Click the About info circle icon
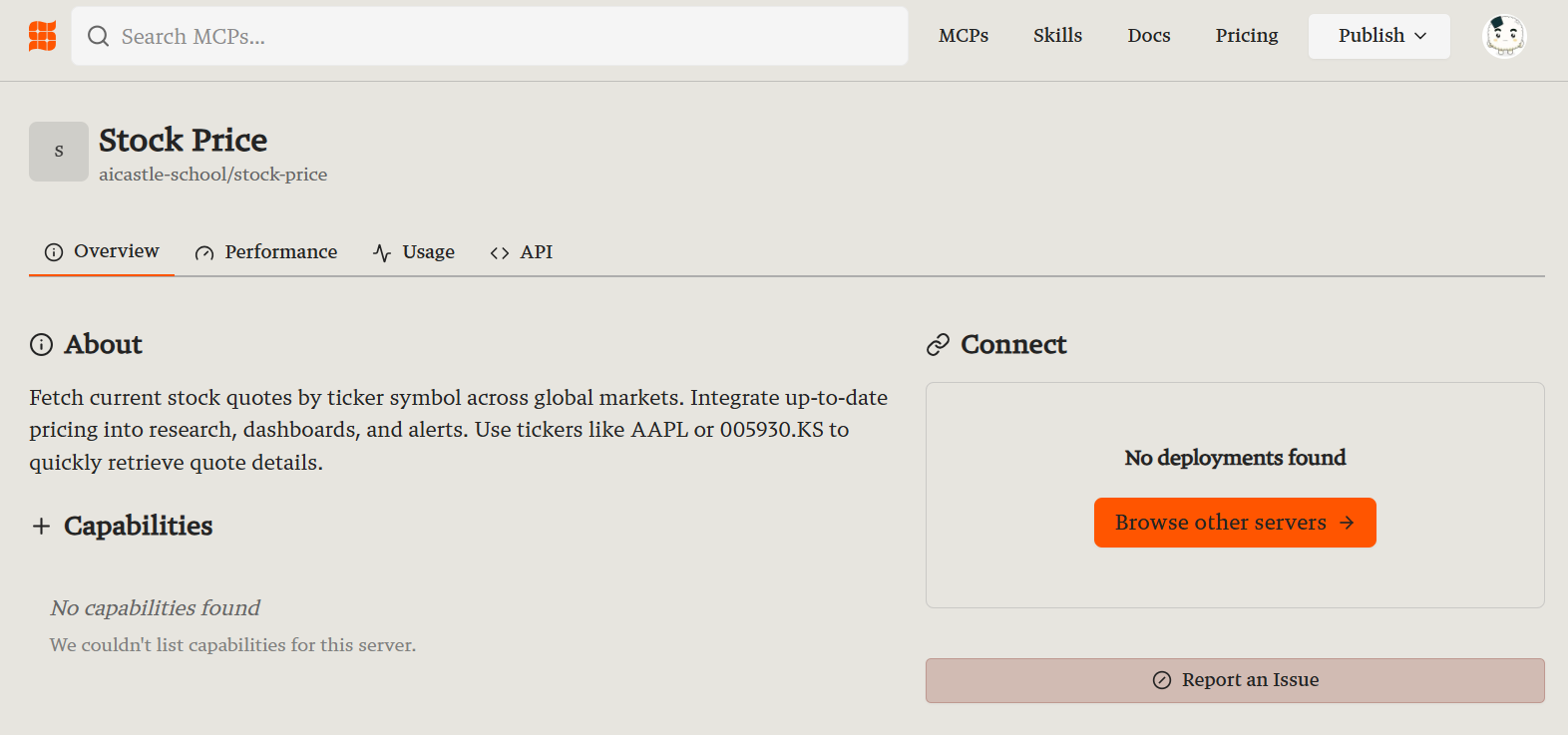This screenshot has width=1568, height=735. pyautogui.click(x=41, y=345)
